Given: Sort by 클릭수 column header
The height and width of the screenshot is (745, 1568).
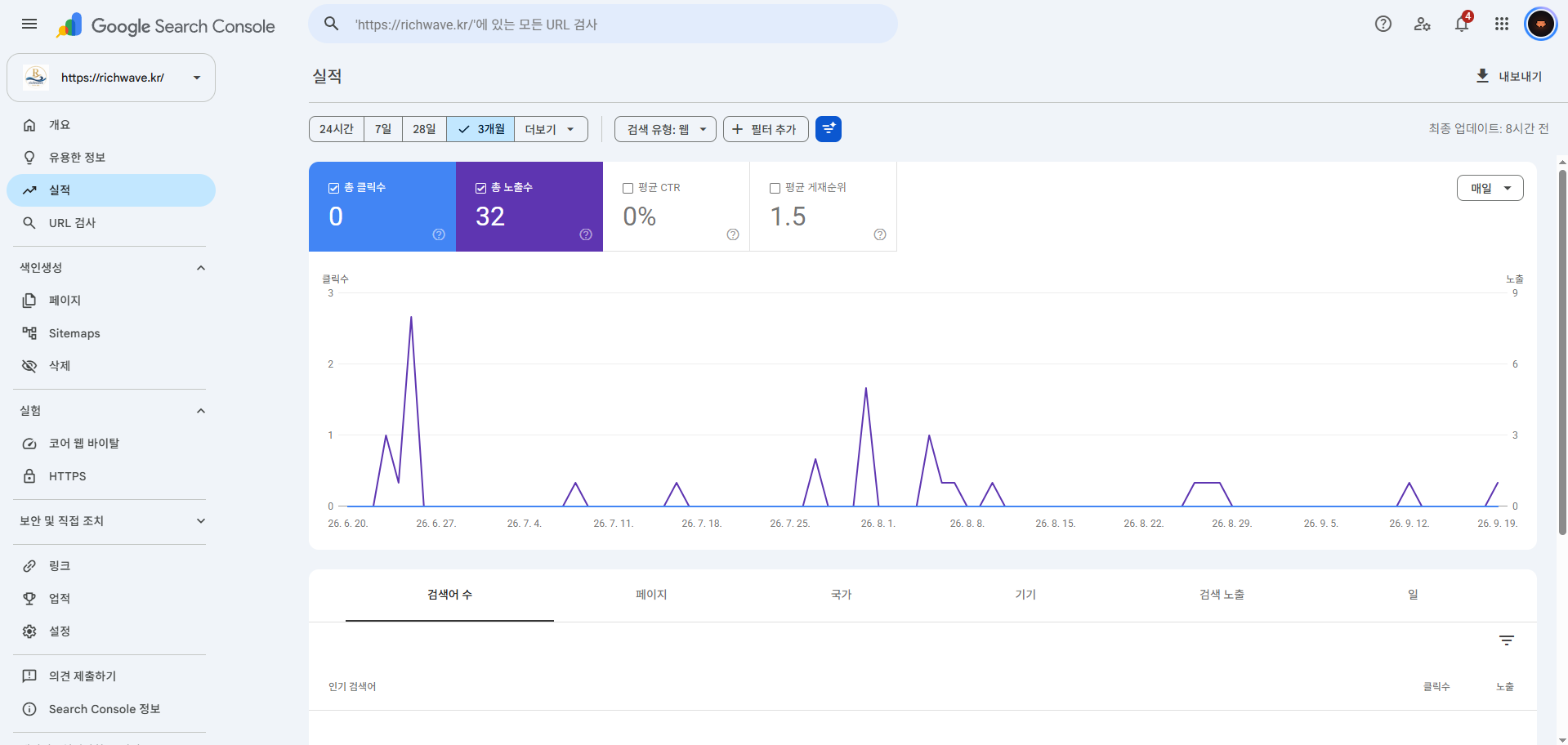Looking at the screenshot, I should (x=1436, y=687).
